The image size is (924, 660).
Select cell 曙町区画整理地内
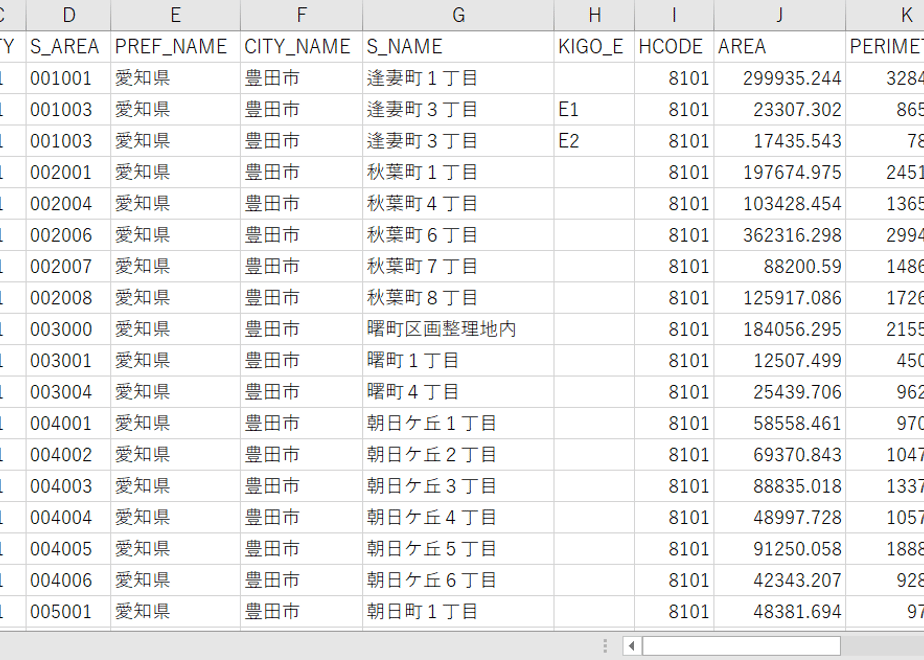(x=458, y=329)
